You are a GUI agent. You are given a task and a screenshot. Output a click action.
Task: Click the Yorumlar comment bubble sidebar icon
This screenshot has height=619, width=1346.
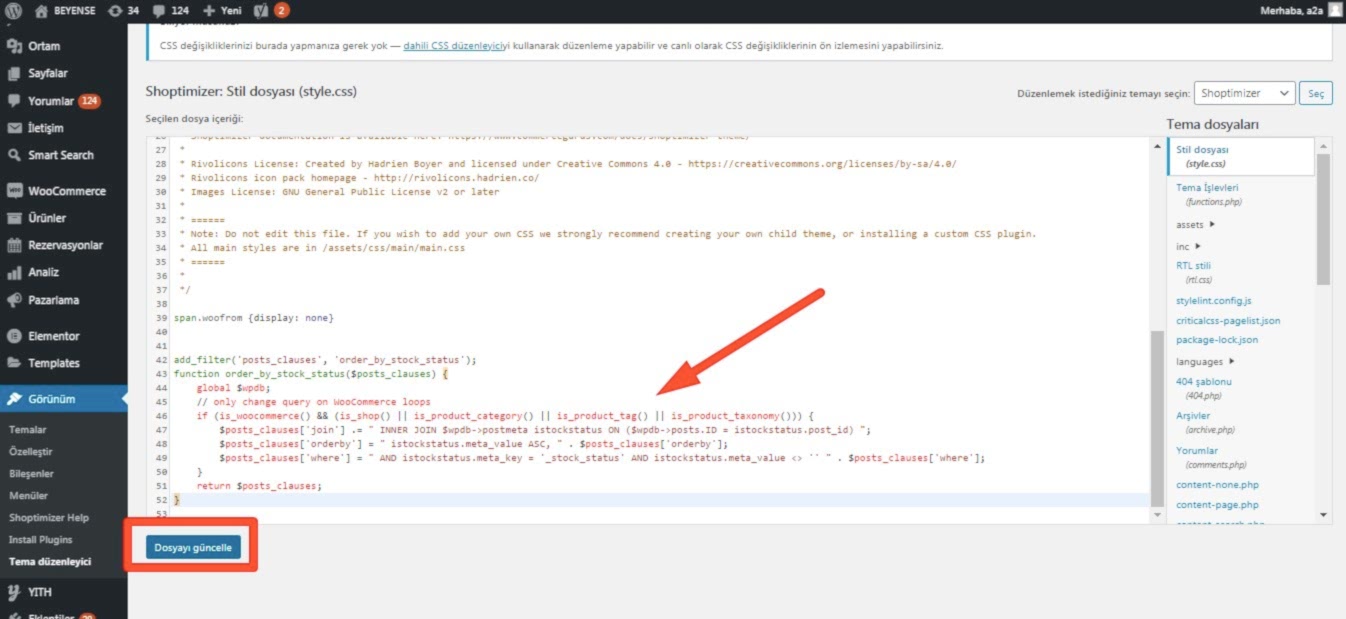tap(15, 101)
